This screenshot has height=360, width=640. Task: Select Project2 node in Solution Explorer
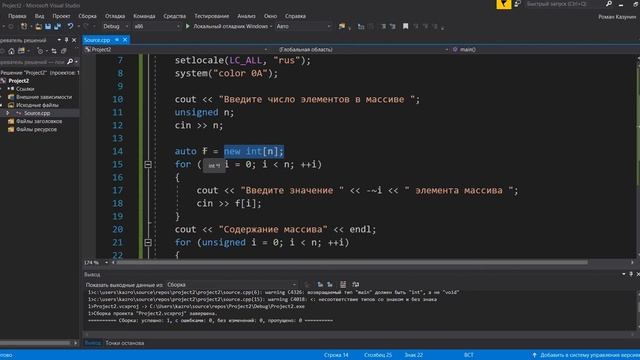(x=19, y=81)
